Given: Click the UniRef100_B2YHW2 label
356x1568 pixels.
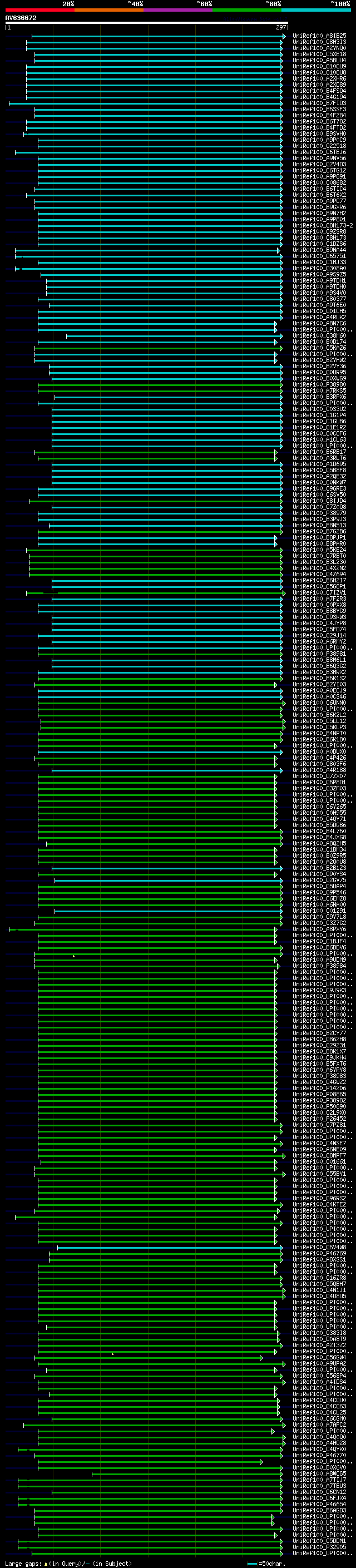Looking at the screenshot, I should tap(319, 360).
